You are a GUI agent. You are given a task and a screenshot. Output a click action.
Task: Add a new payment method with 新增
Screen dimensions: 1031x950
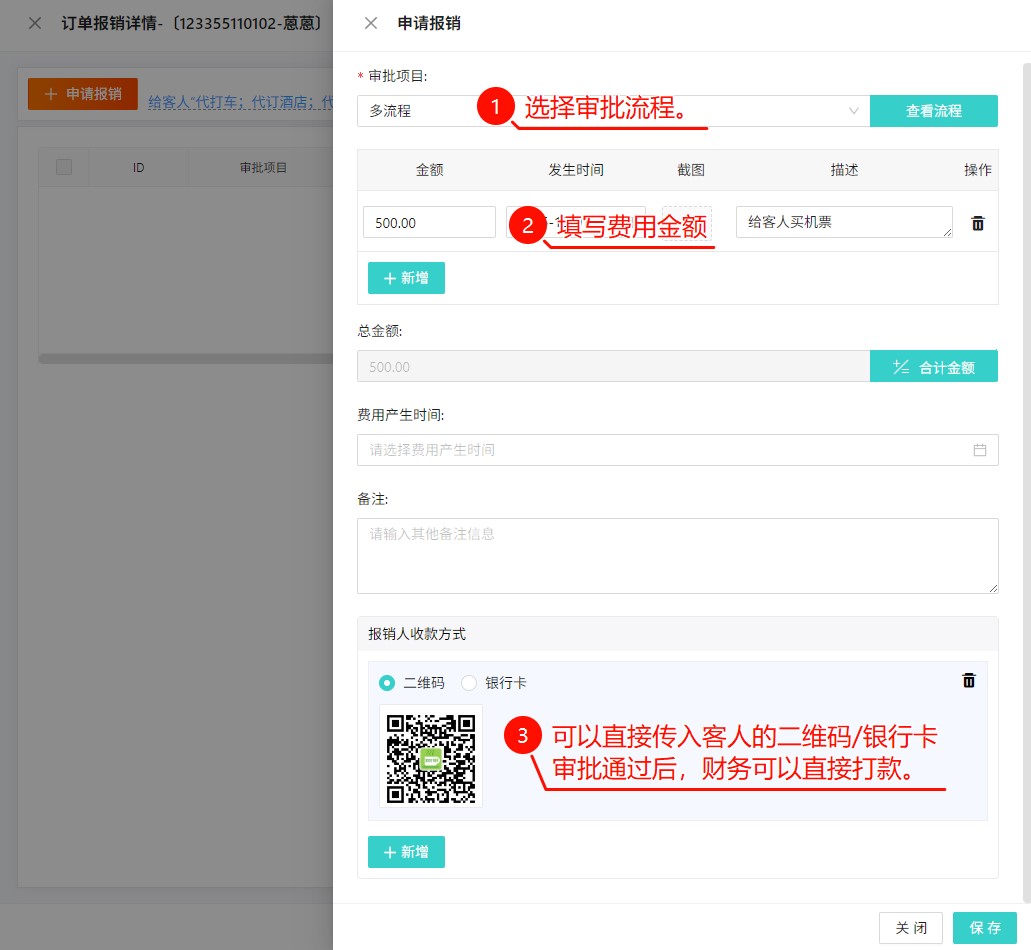[x=406, y=852]
